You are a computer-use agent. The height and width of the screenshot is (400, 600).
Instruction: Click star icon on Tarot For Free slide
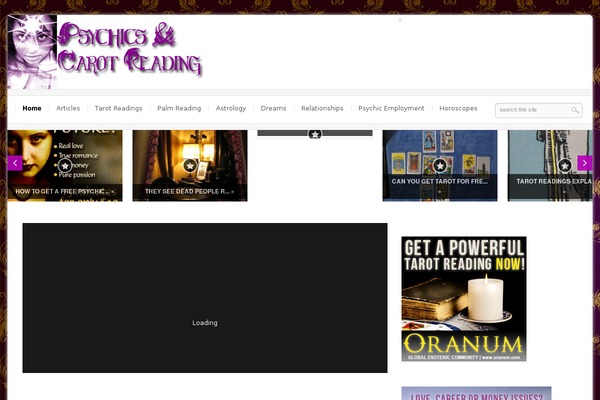pyautogui.click(x=440, y=166)
